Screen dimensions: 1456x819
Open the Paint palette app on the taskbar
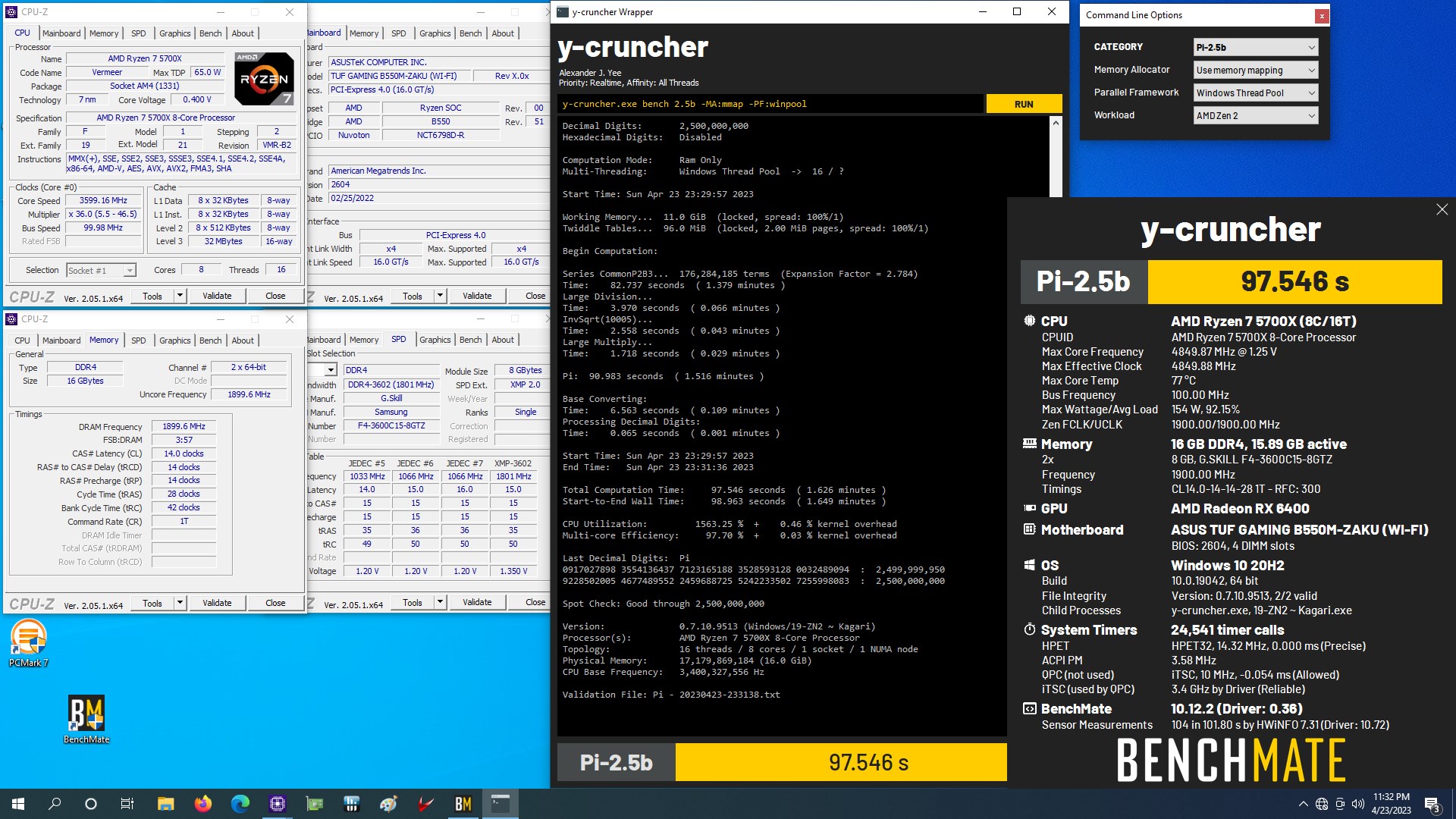click(388, 804)
